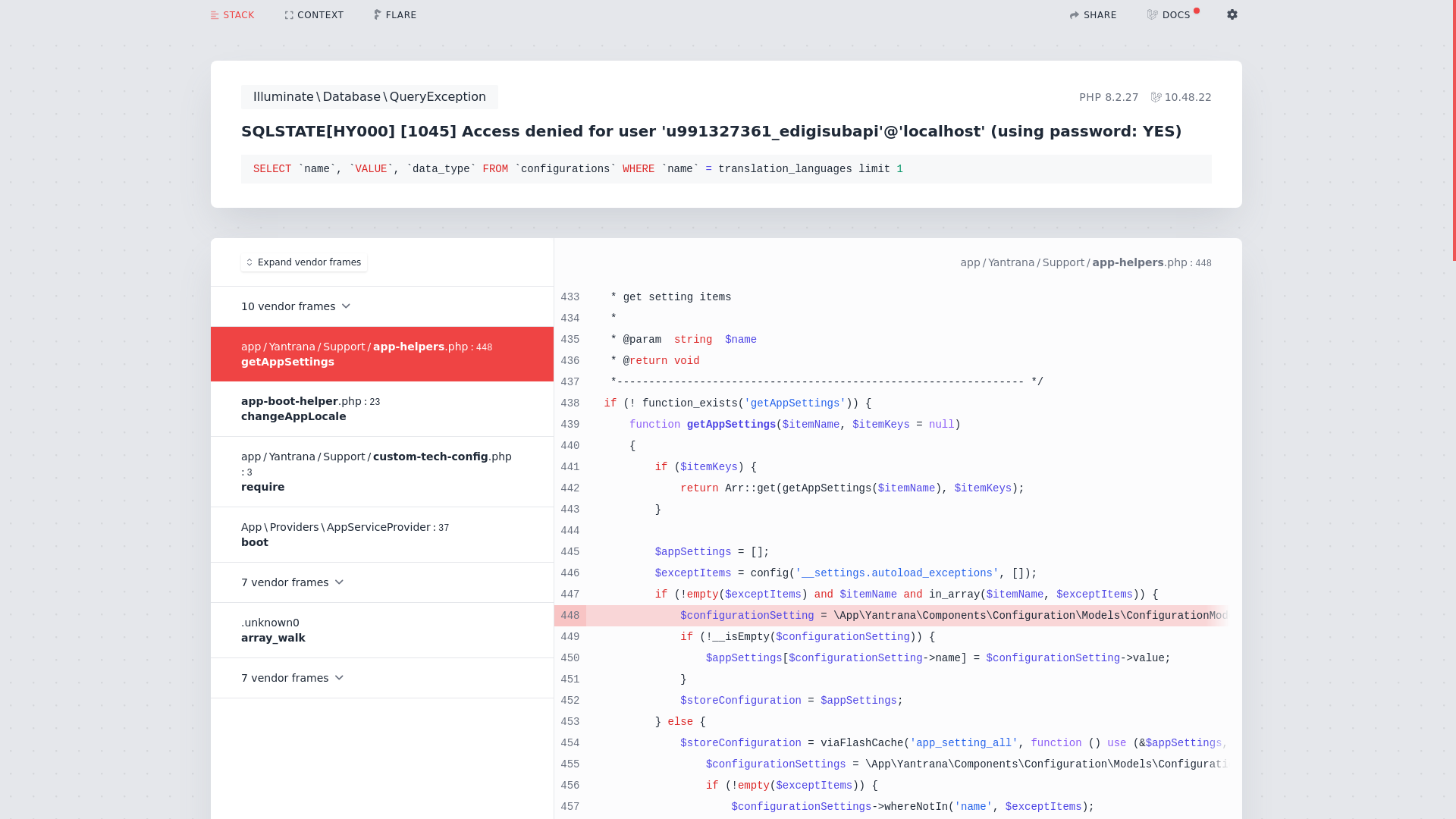
Task: Open settings gear icon
Action: coord(1232,14)
